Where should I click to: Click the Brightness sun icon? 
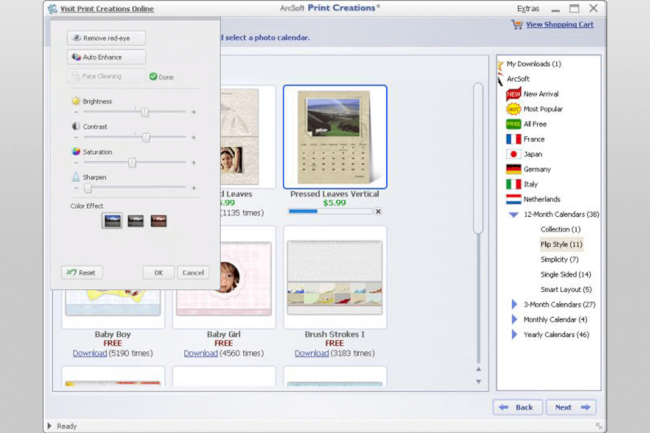coord(76,101)
